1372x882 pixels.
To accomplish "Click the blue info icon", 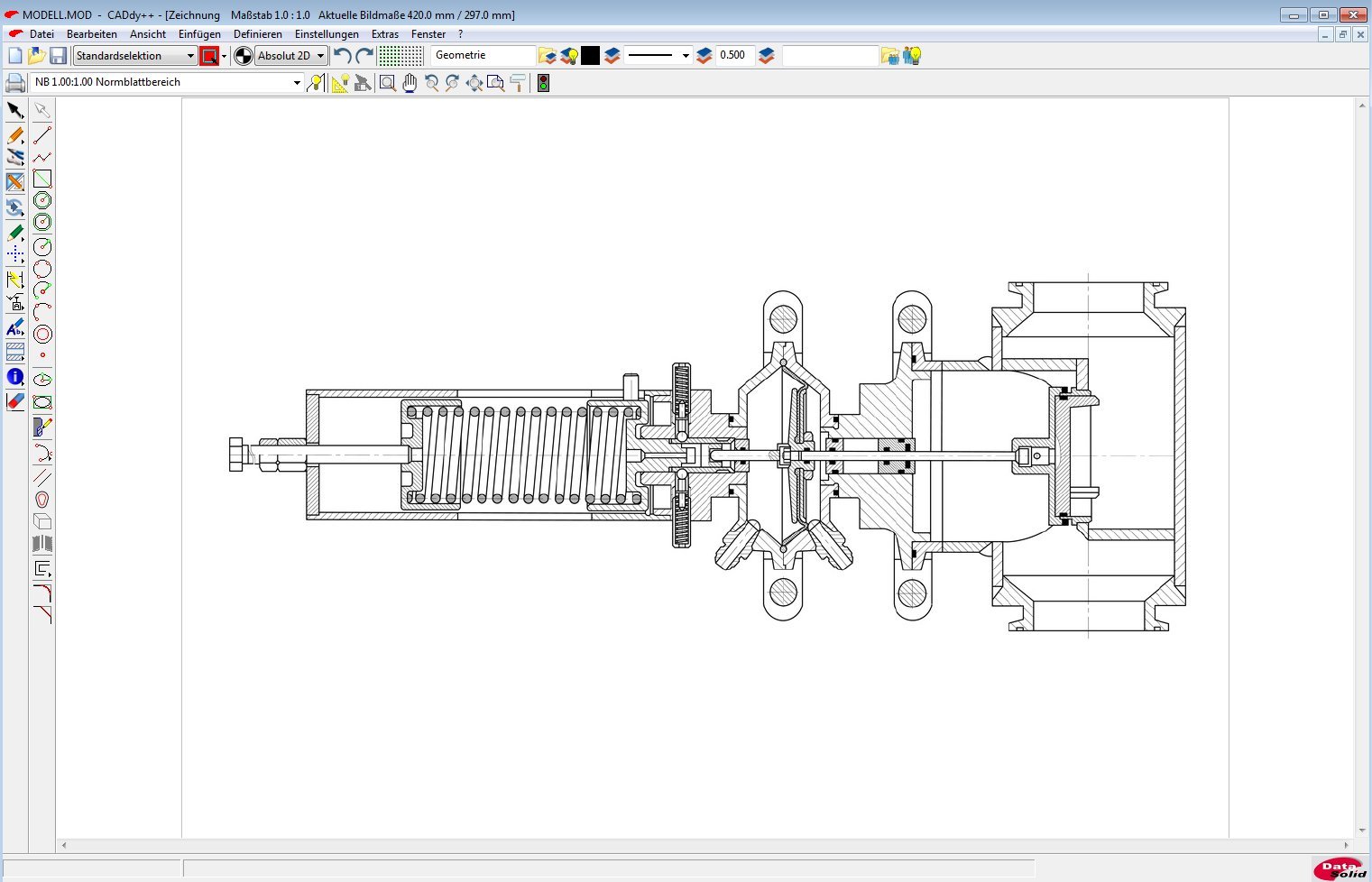I will pyautogui.click(x=15, y=377).
